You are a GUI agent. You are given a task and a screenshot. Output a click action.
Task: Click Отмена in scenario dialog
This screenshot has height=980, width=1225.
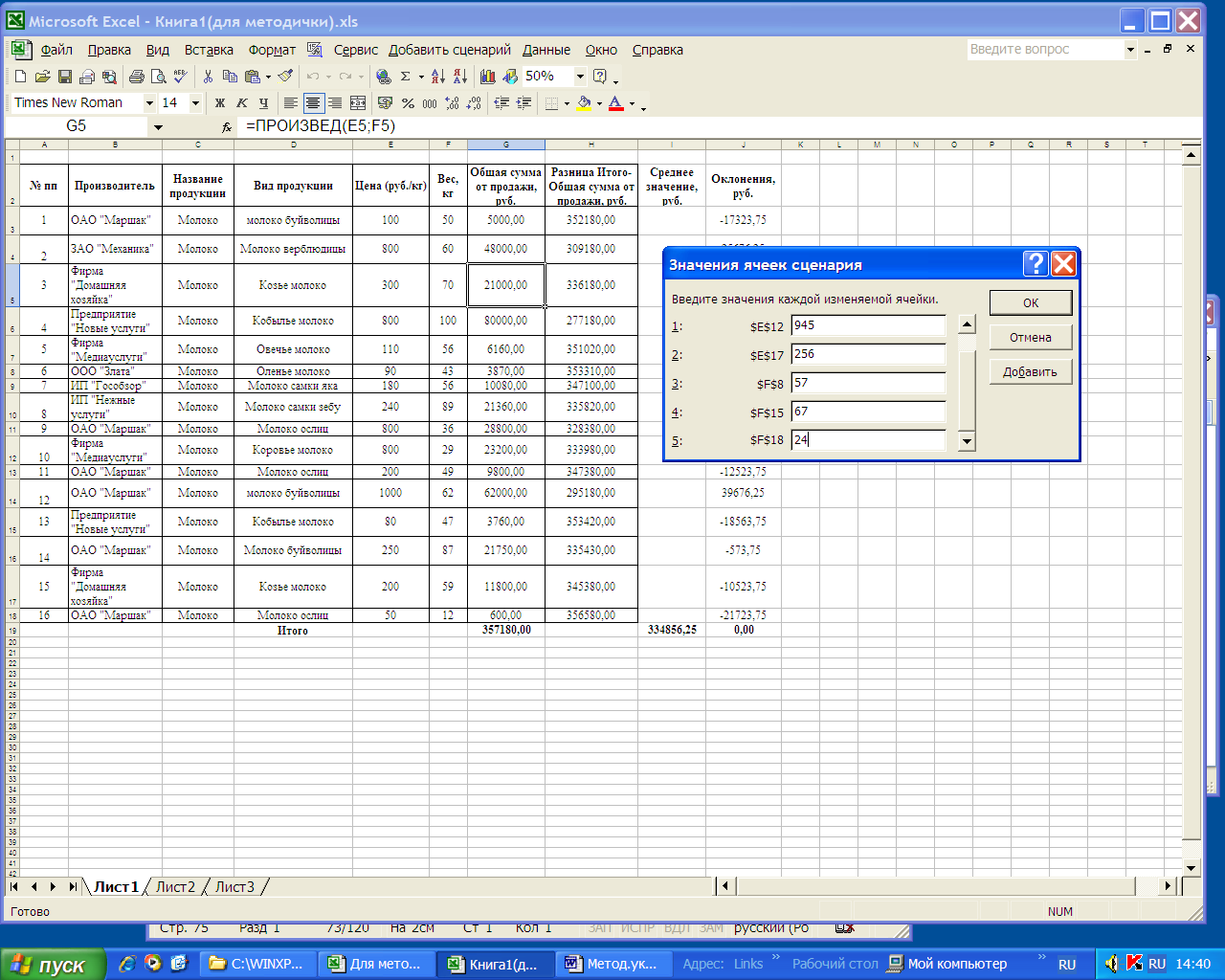point(1031,337)
